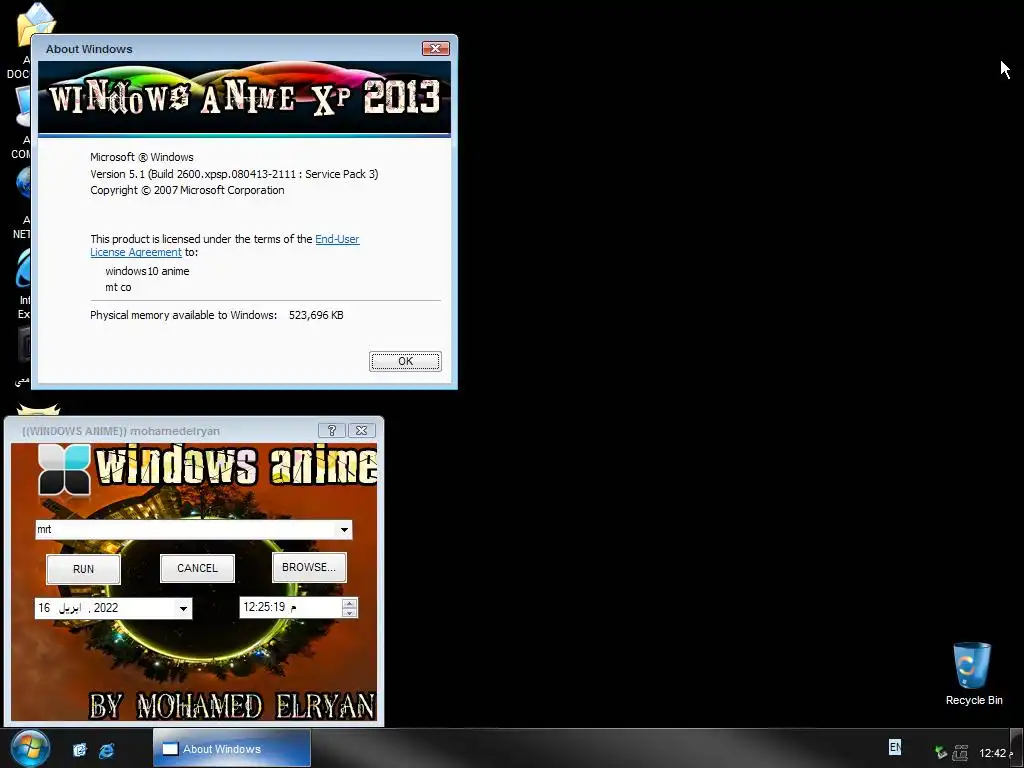Click the CANCEL button
The height and width of the screenshot is (768, 1024).
coord(197,568)
